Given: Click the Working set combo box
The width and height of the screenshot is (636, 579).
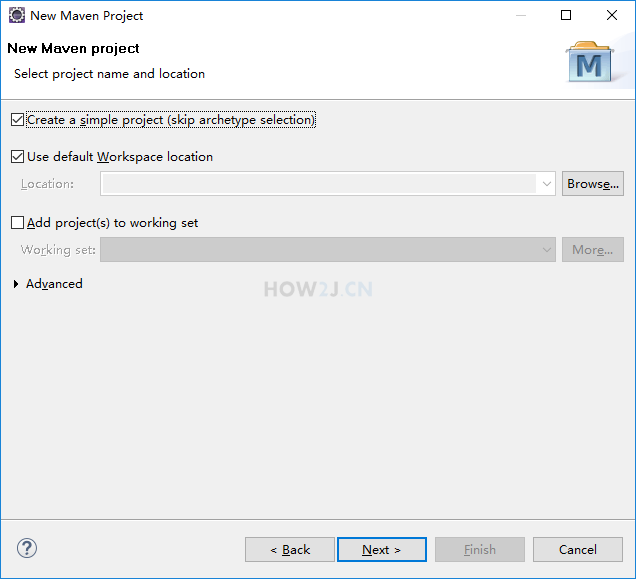Looking at the screenshot, I should point(328,250).
